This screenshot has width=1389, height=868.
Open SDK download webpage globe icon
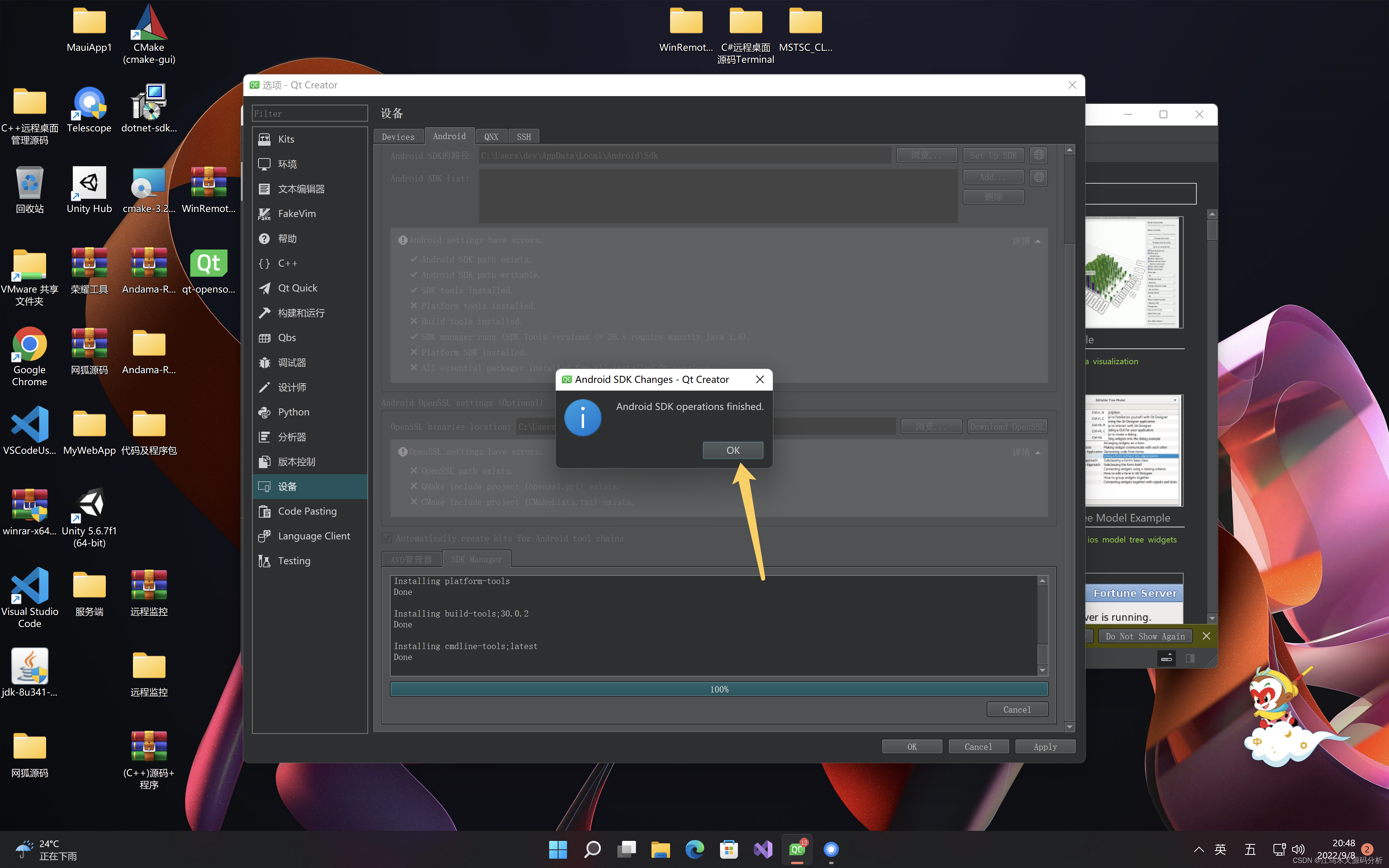tap(1038, 155)
